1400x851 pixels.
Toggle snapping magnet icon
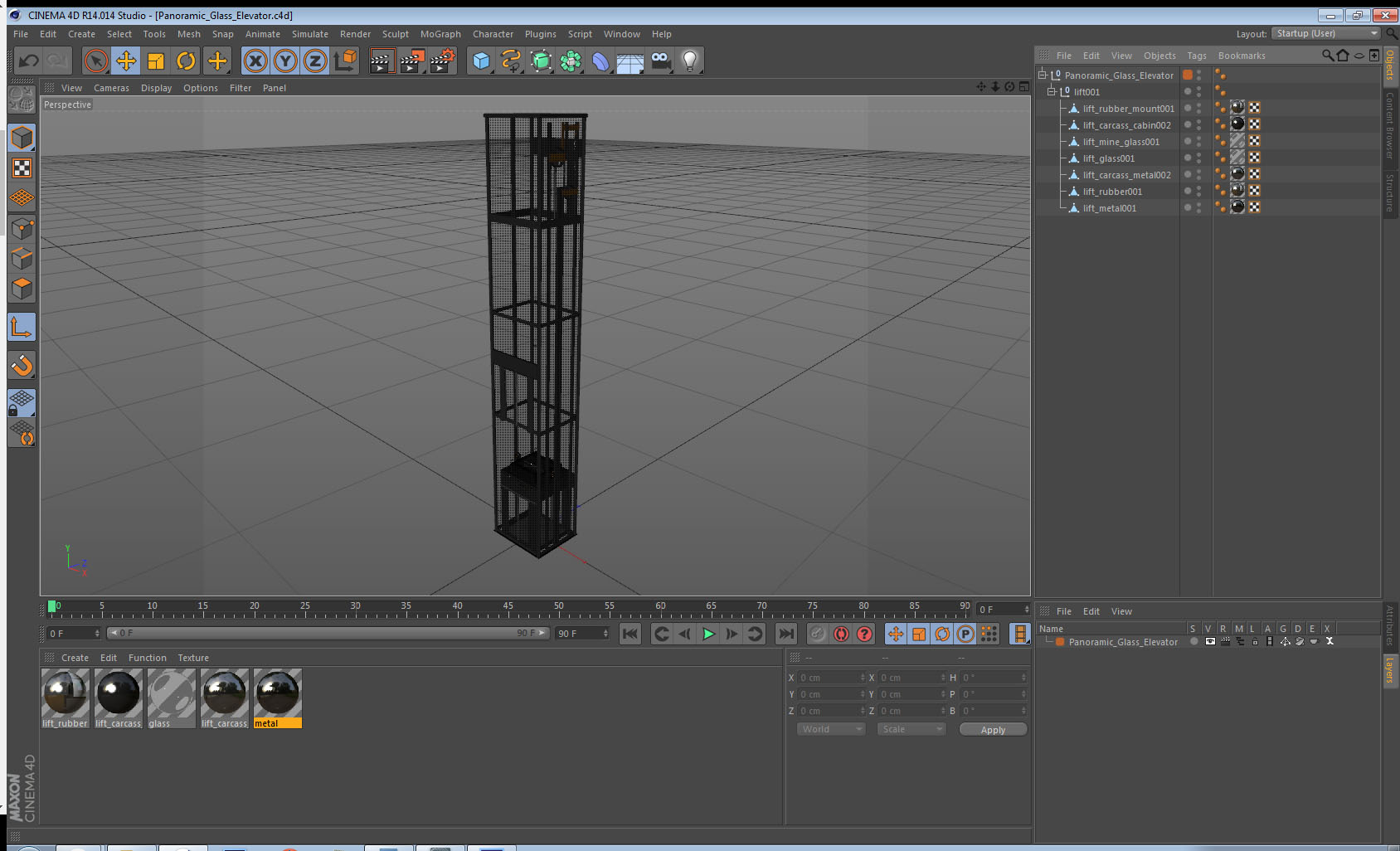[22, 365]
